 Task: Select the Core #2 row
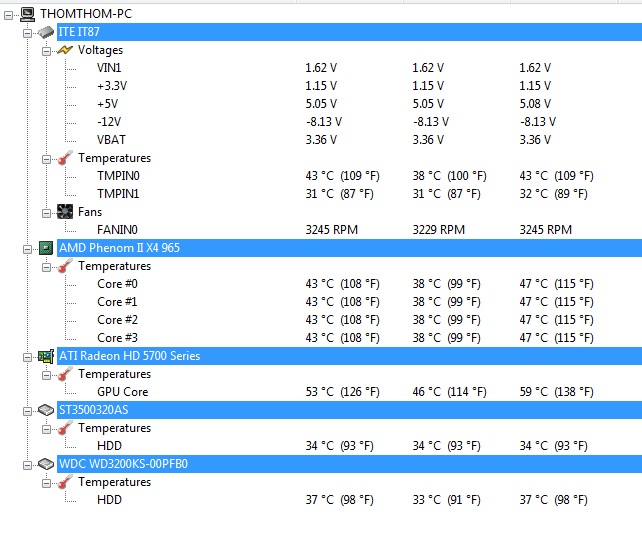349,320
